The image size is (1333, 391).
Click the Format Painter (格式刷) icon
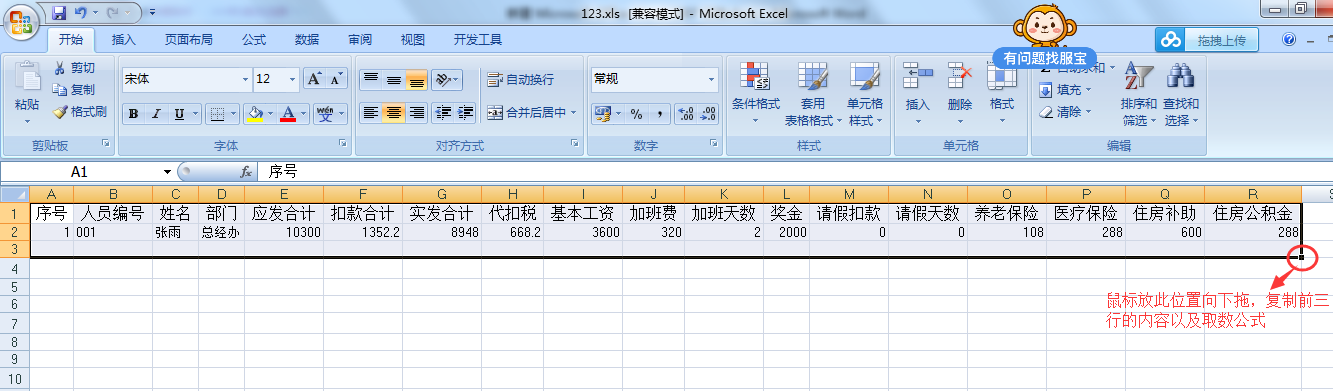tap(59, 111)
